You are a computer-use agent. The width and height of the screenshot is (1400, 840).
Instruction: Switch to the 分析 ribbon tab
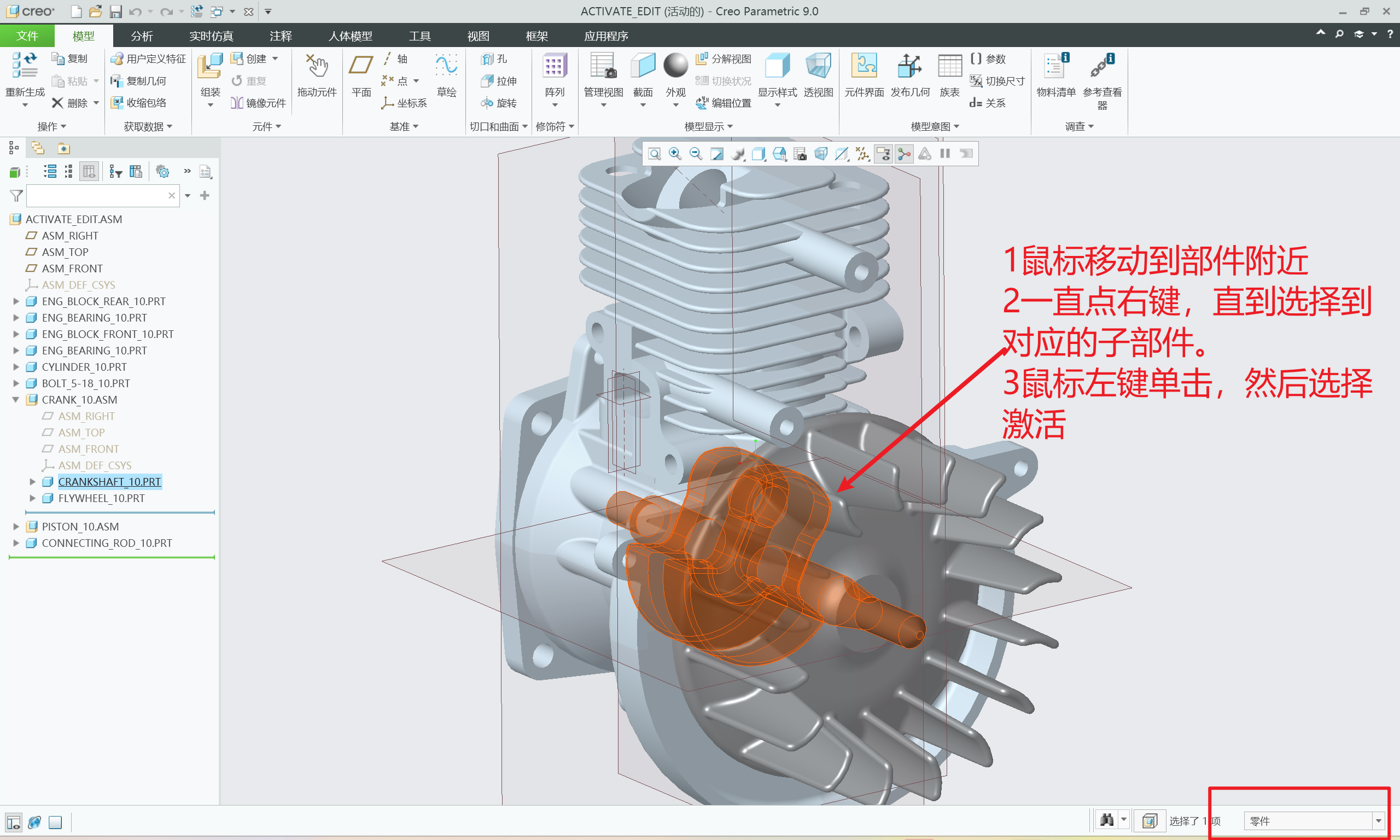(142, 36)
